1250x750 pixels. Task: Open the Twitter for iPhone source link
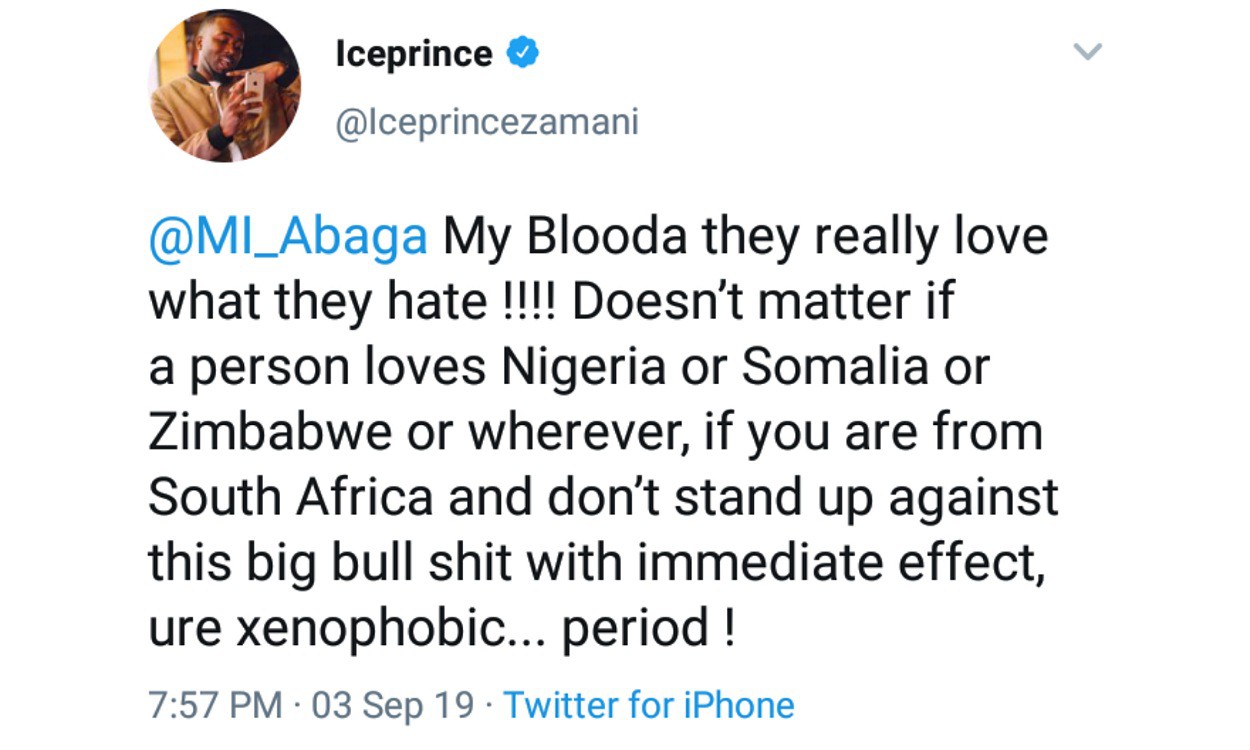coord(649,705)
